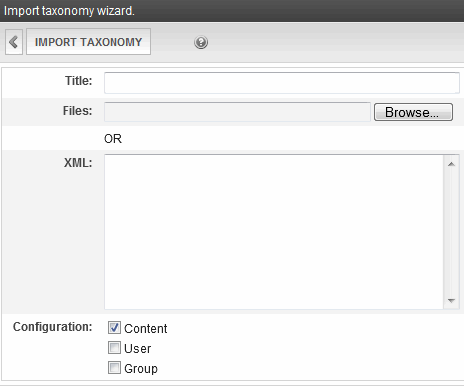
Task: Click the XML area scrollbar track
Action: (451, 232)
